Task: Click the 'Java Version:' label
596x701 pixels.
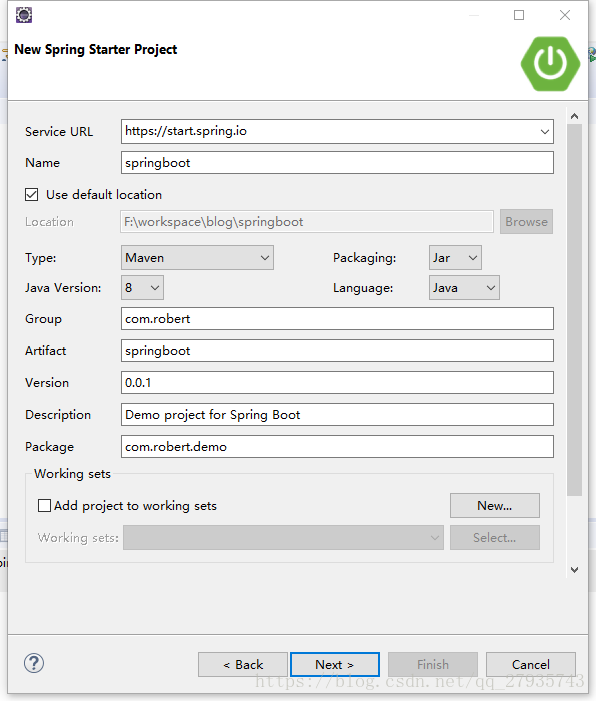Action: click(x=63, y=287)
